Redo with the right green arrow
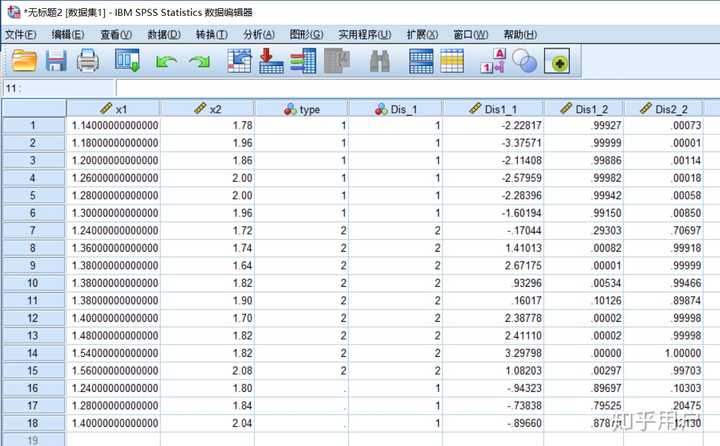720x446 pixels. coord(200,62)
